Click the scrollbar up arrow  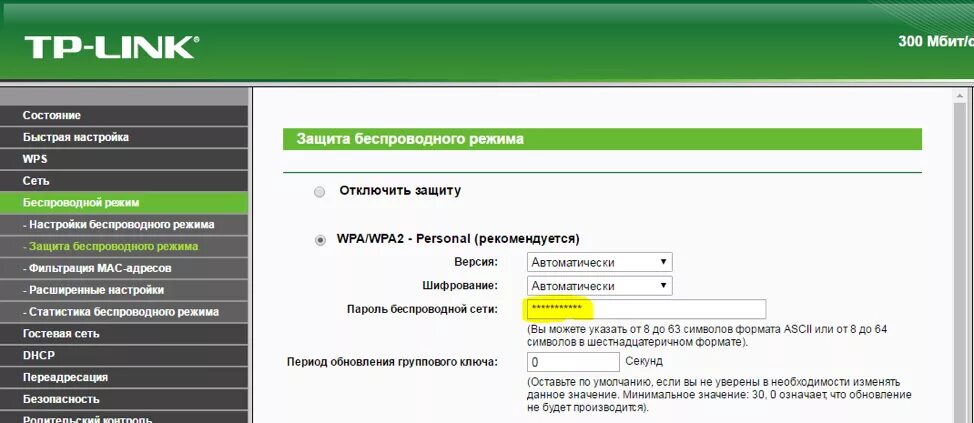960,96
